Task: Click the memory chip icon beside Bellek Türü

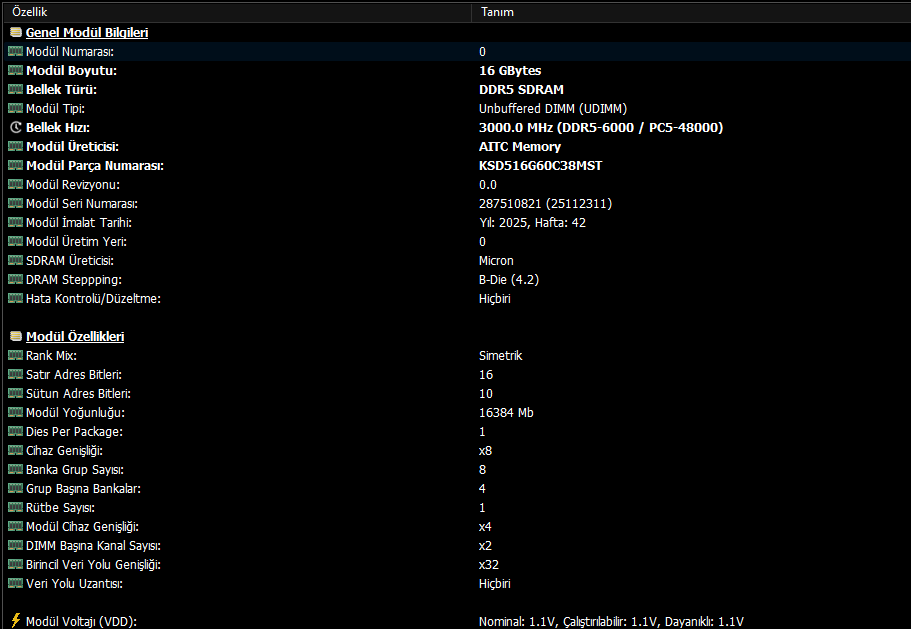Action: pos(16,89)
